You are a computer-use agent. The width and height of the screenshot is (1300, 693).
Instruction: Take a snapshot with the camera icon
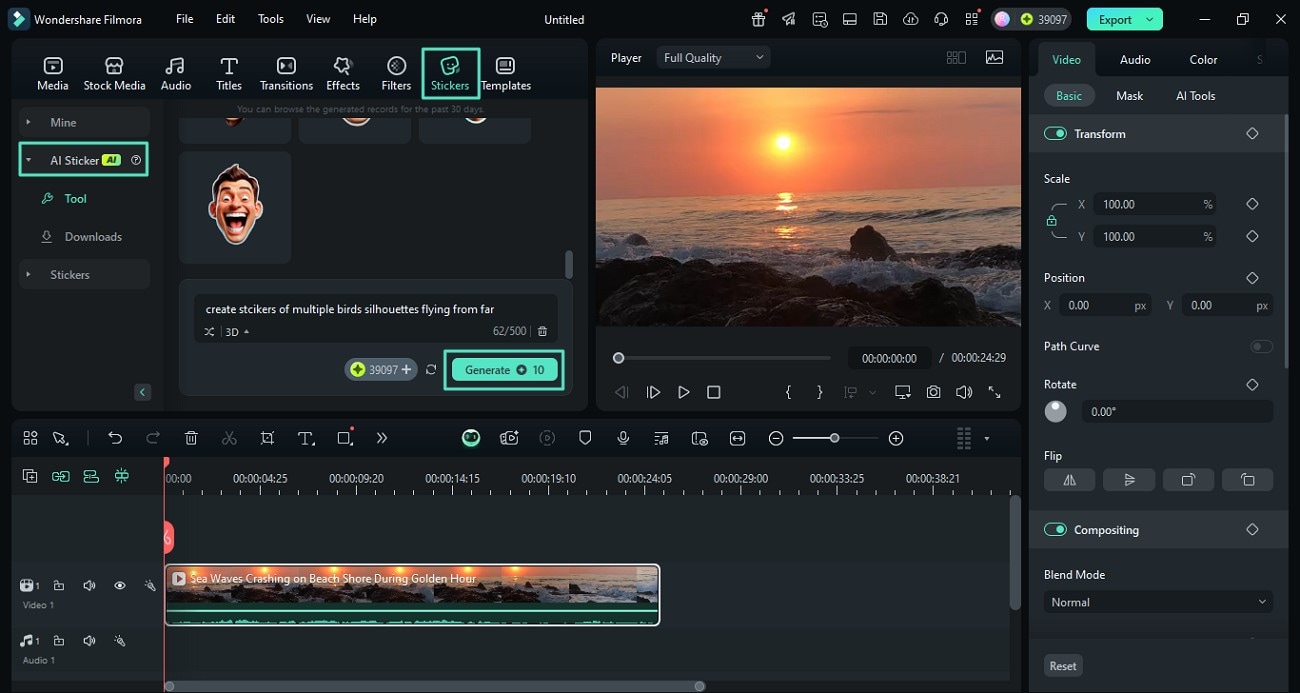click(933, 392)
